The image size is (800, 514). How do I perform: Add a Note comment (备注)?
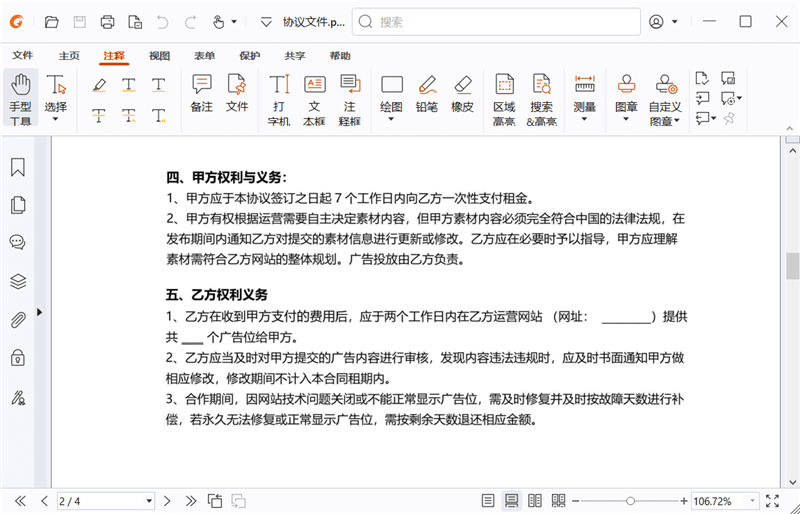pyautogui.click(x=202, y=93)
